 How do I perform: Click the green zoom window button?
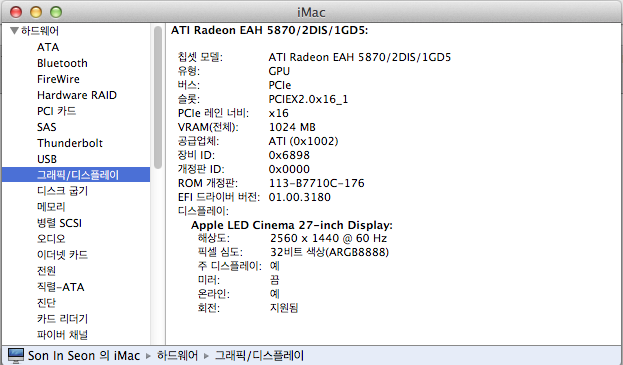[x=56, y=12]
